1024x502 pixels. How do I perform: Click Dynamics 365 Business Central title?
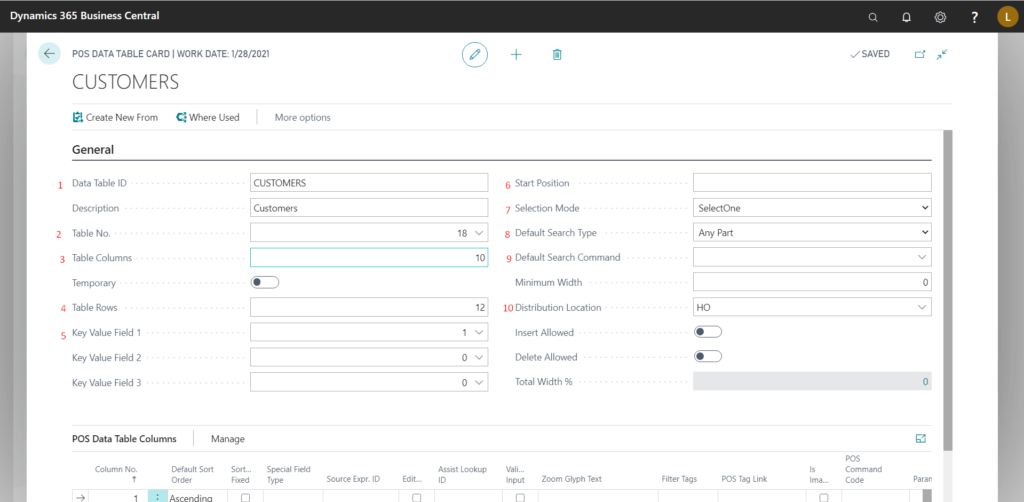[84, 16]
